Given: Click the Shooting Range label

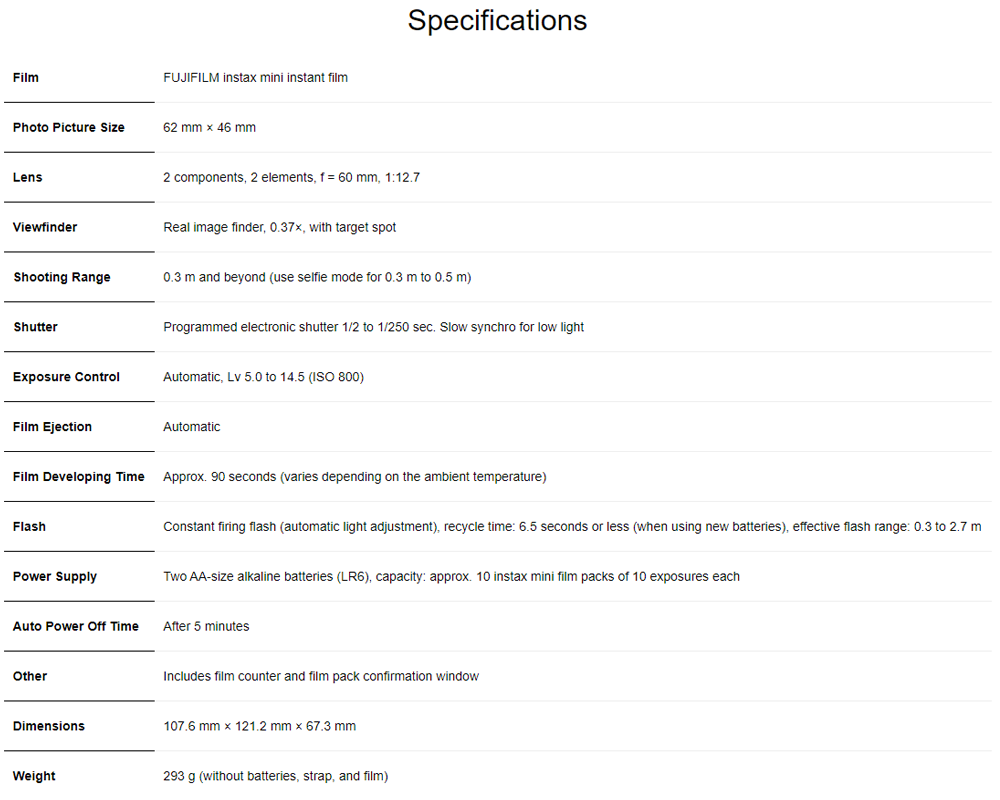Looking at the screenshot, I should [62, 277].
